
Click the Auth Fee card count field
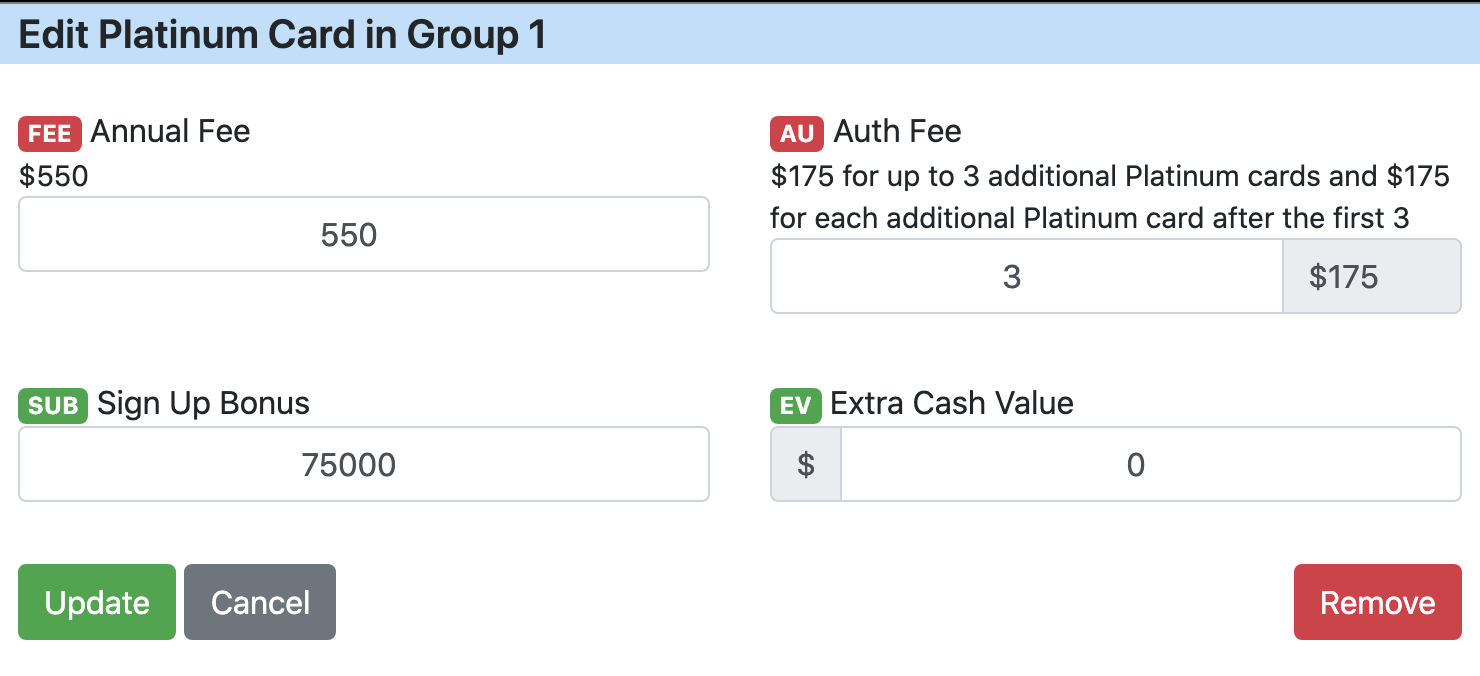[1026, 276]
